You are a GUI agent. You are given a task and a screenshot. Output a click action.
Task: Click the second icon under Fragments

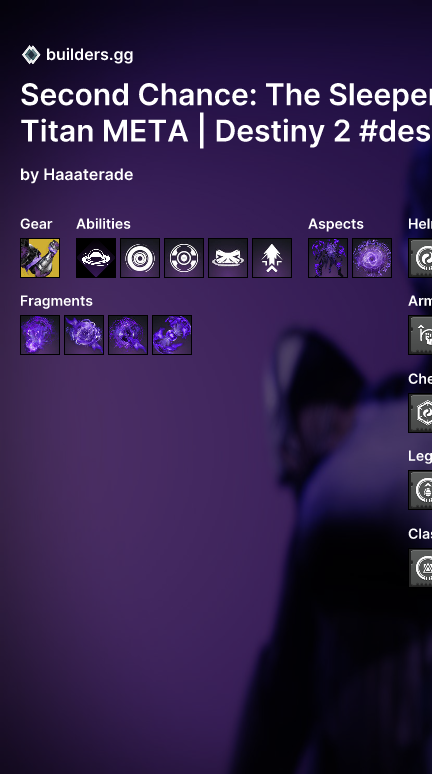(84, 335)
